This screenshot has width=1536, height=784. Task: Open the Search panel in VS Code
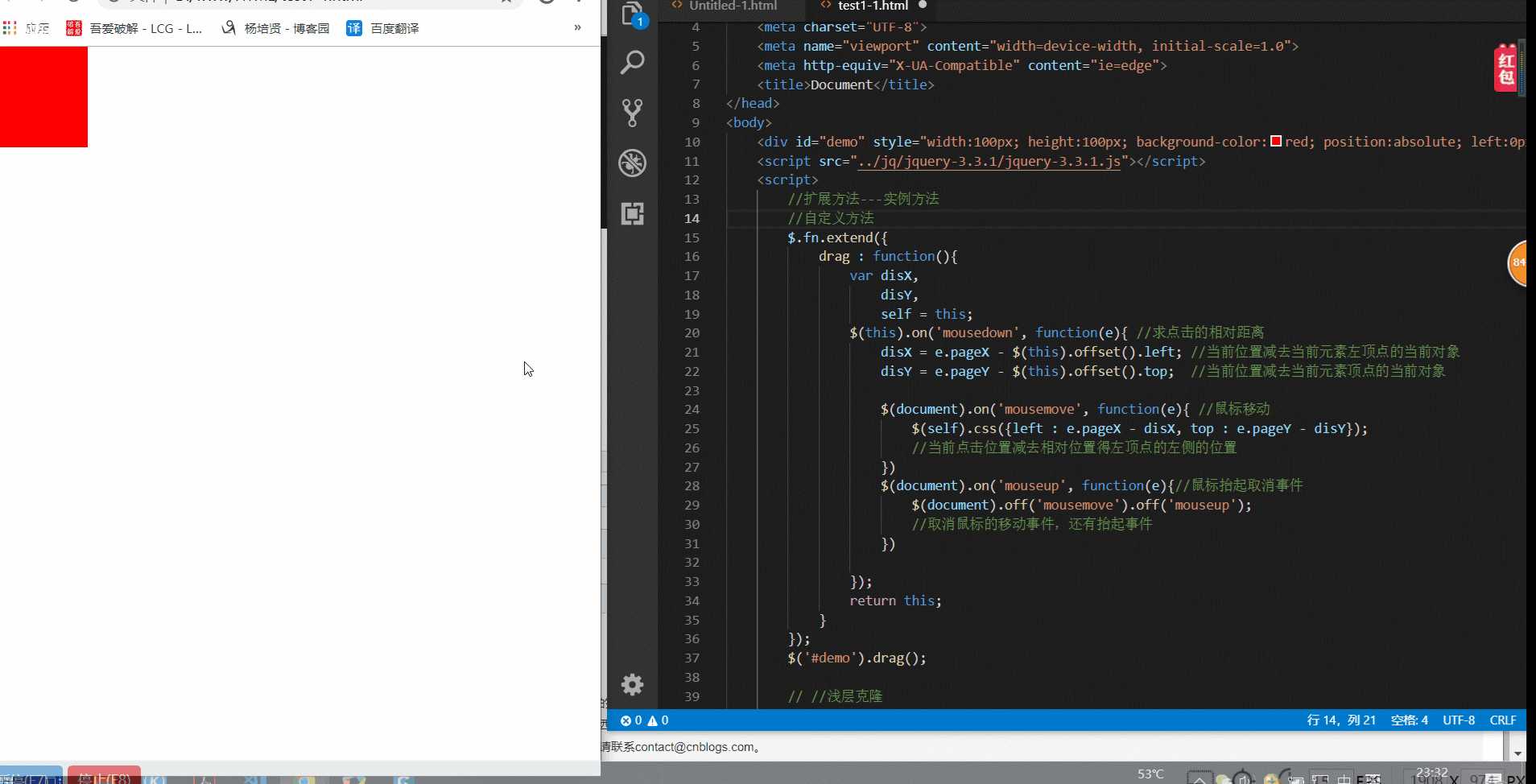point(633,62)
